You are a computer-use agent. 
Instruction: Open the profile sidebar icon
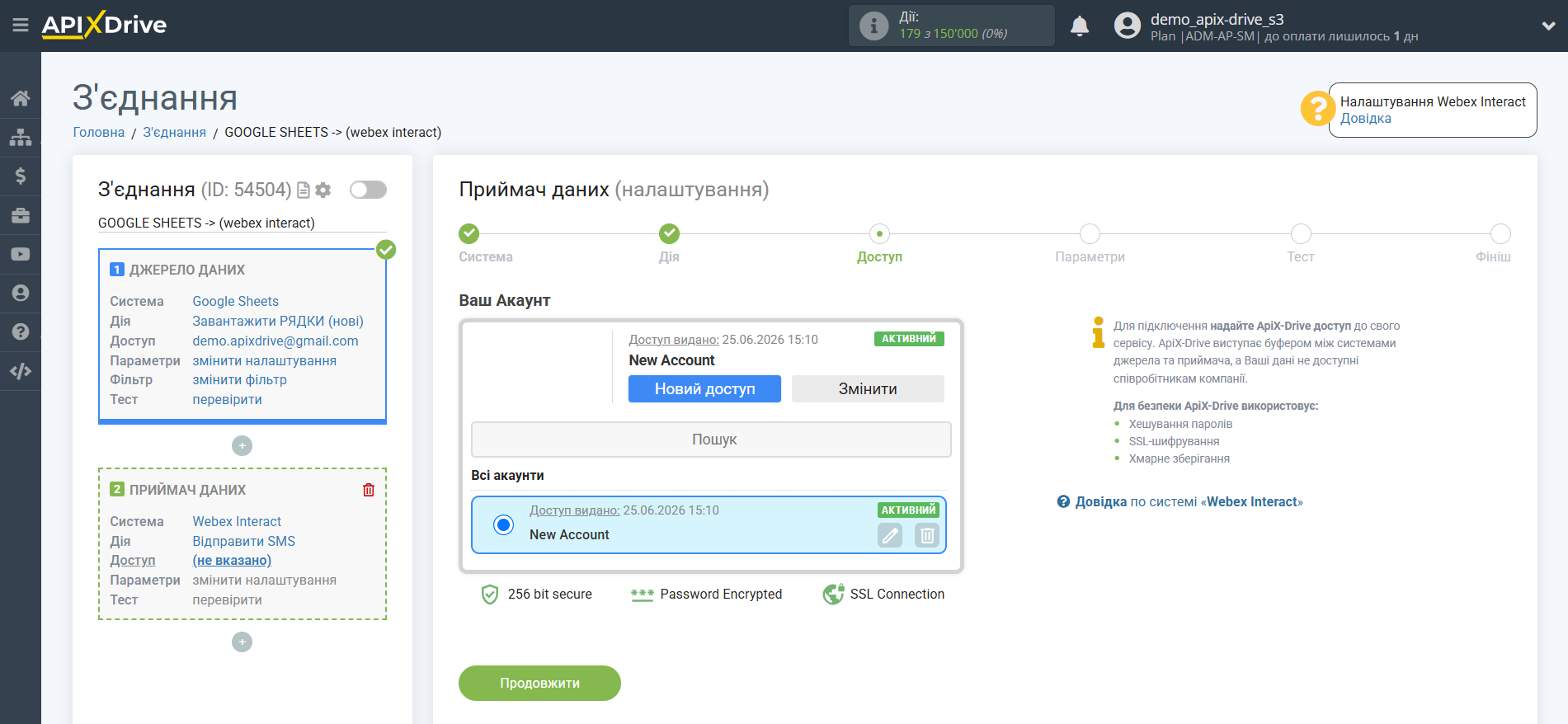(21, 293)
